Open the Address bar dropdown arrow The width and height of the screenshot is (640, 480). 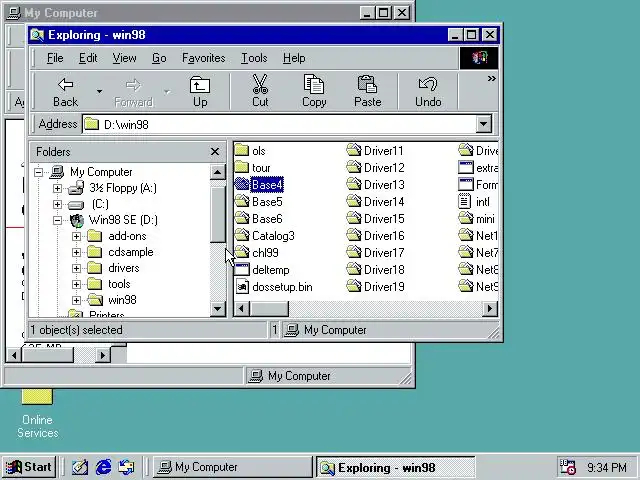(x=484, y=124)
